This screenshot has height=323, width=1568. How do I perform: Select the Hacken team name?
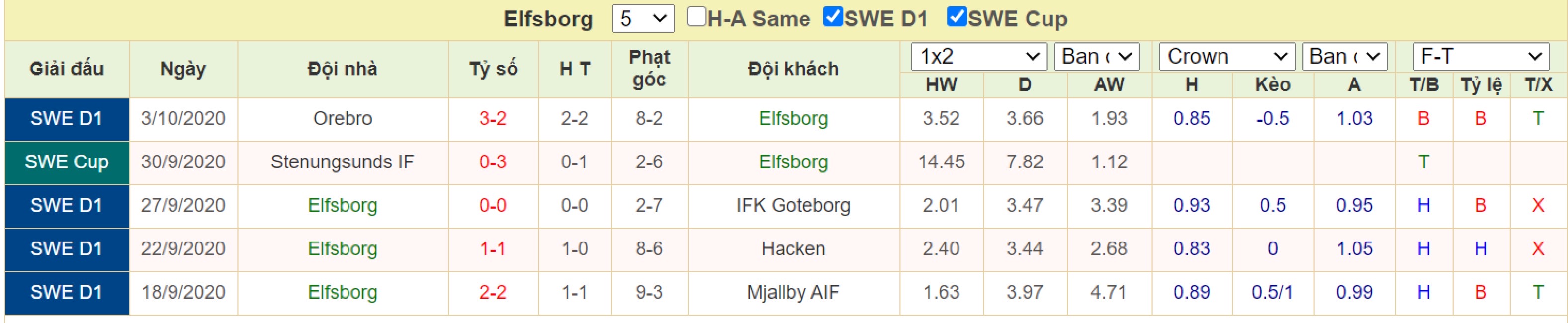pyautogui.click(x=793, y=249)
